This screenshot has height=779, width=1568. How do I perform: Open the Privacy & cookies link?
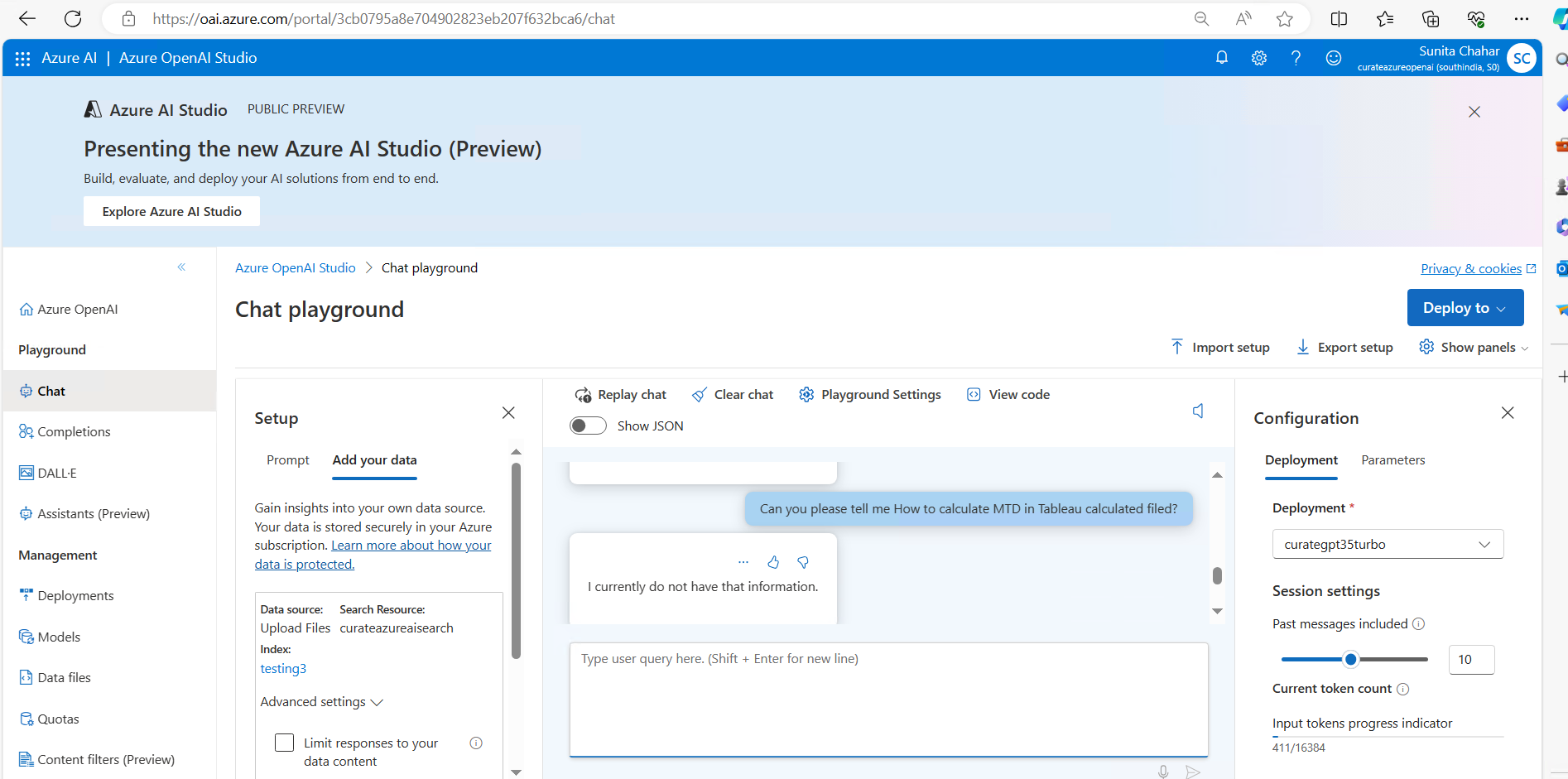coord(1478,268)
